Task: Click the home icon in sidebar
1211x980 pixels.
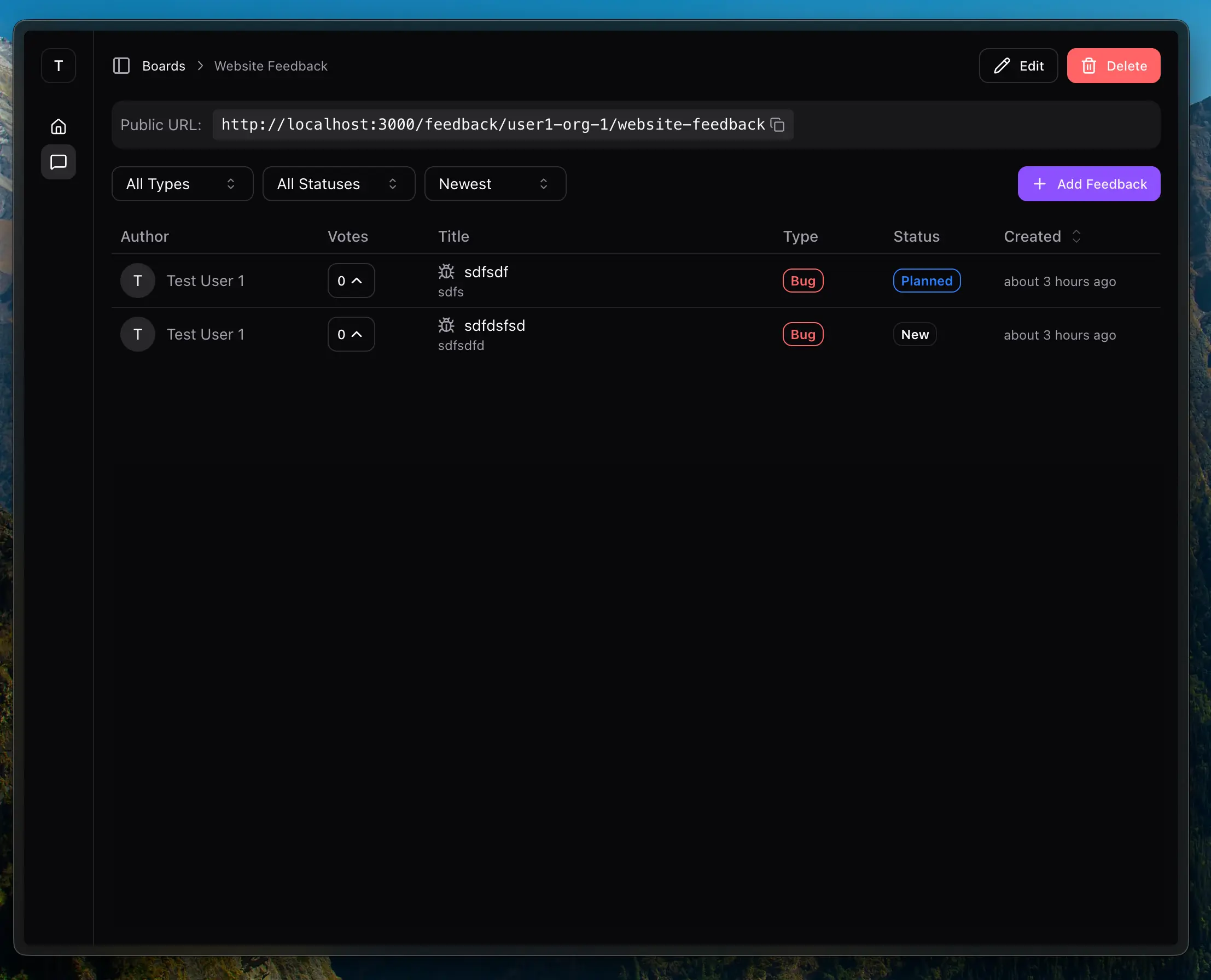Action: [58, 126]
